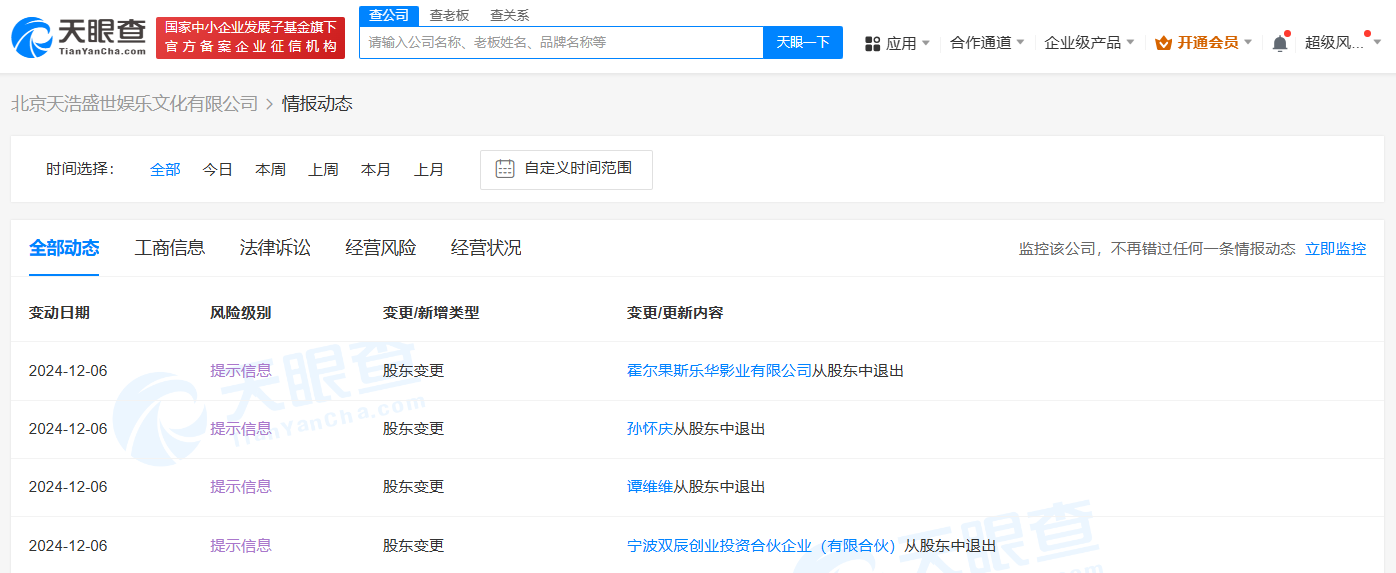This screenshot has width=1396, height=573.
Task: Click the breadcrumb arrow separator
Action: click(270, 104)
